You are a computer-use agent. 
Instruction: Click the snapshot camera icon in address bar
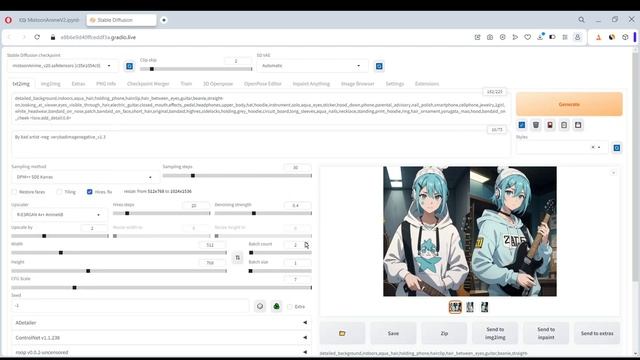[x=490, y=37]
